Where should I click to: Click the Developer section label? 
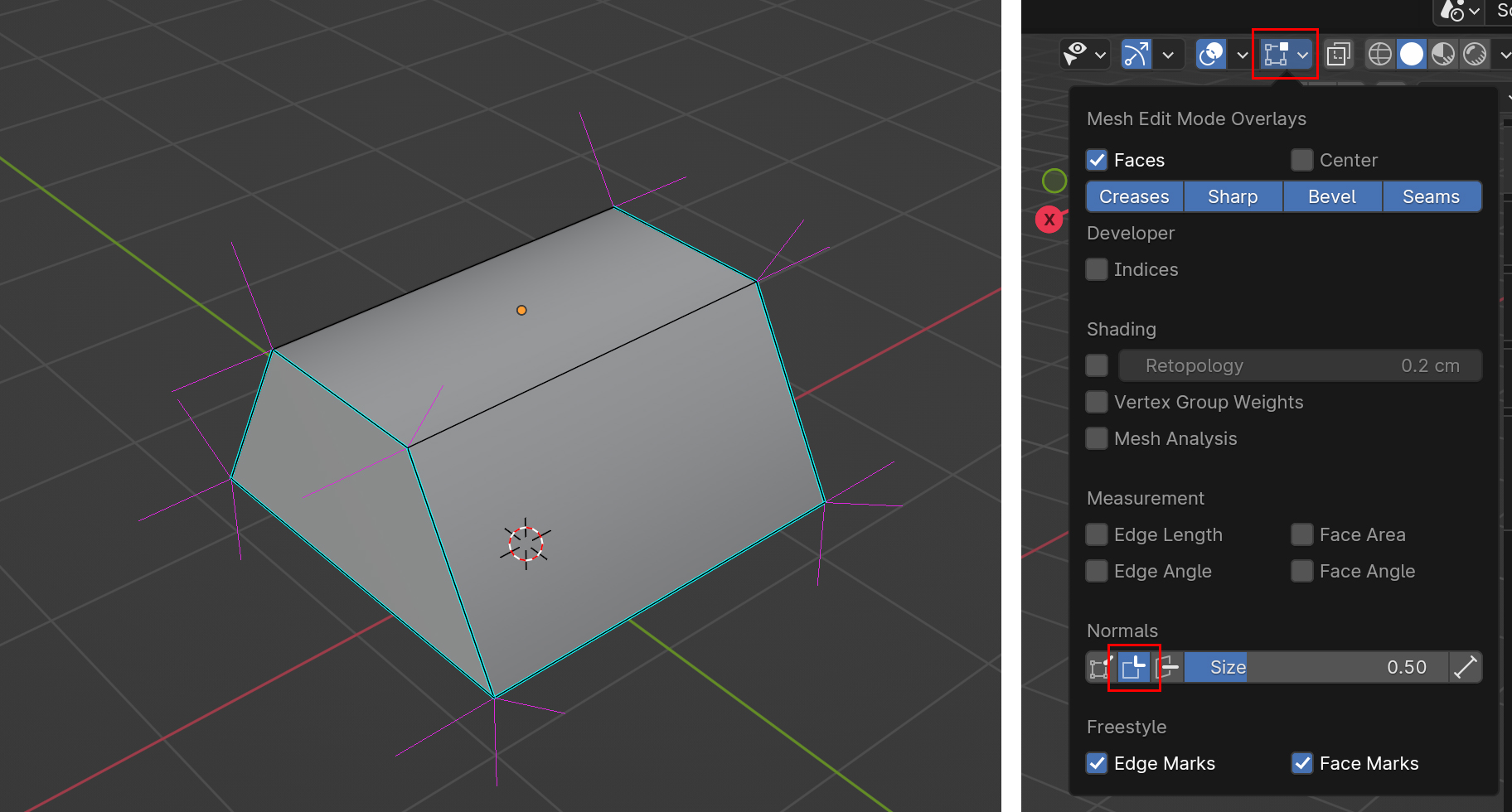[x=1131, y=233]
